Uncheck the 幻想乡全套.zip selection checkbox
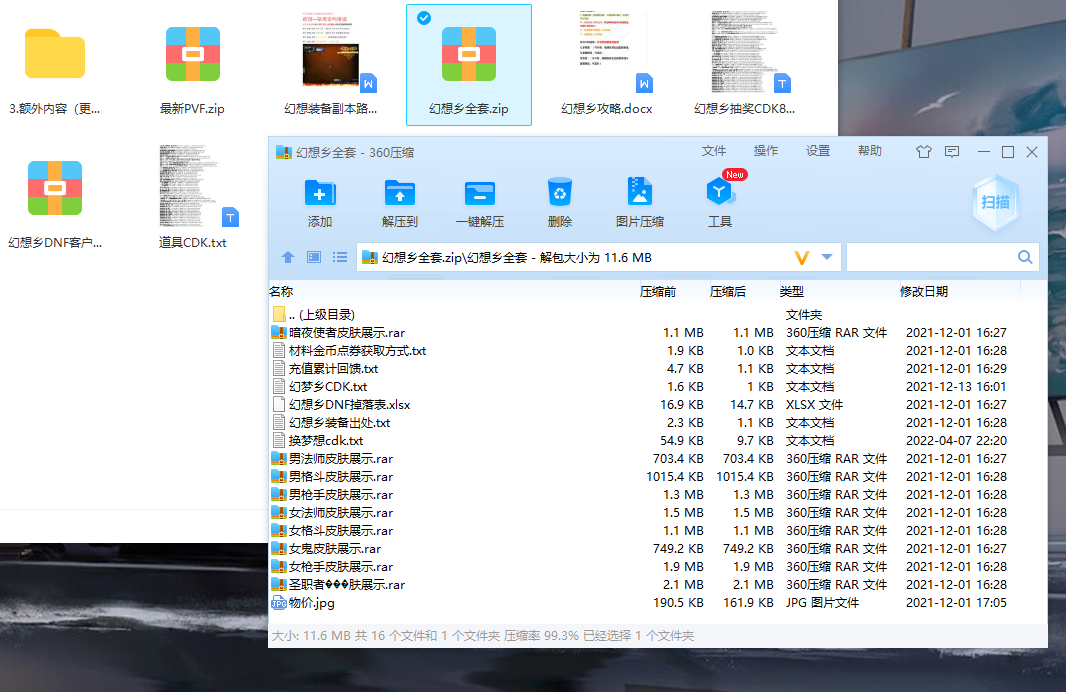Screen dimensions: 1066x692 (424, 18)
